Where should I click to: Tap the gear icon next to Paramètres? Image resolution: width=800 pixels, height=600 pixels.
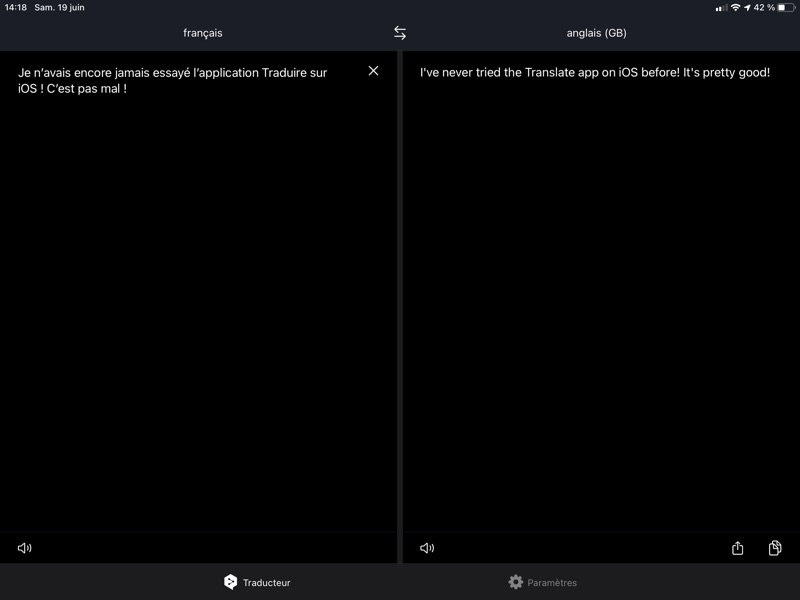[516, 582]
